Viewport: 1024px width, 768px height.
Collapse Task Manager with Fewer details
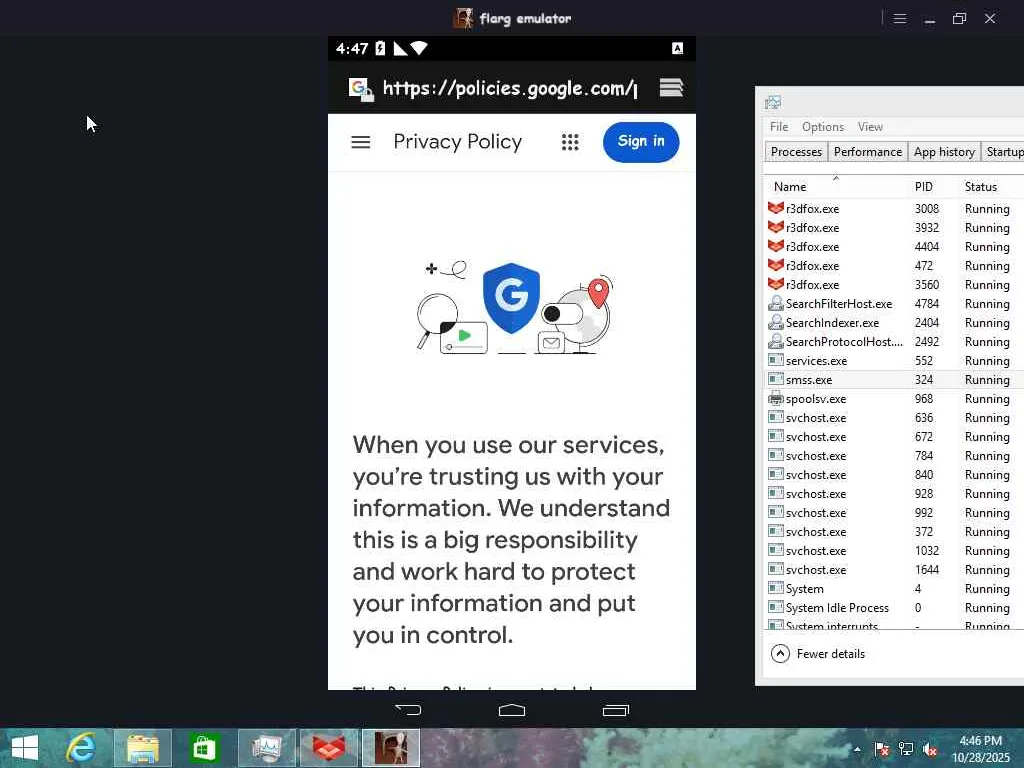[x=818, y=654]
